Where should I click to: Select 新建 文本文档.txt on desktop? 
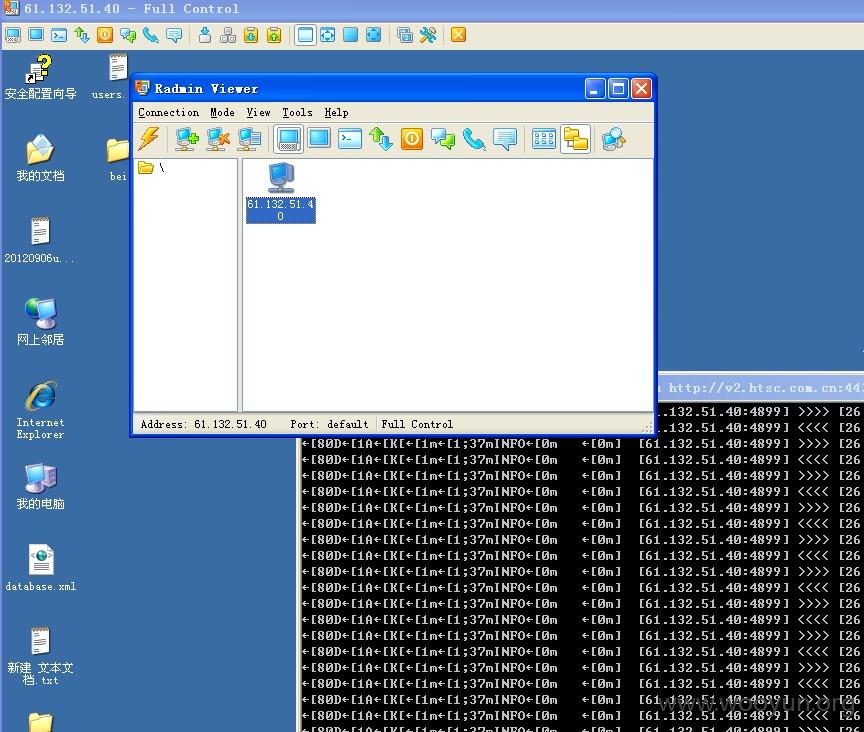[40, 656]
